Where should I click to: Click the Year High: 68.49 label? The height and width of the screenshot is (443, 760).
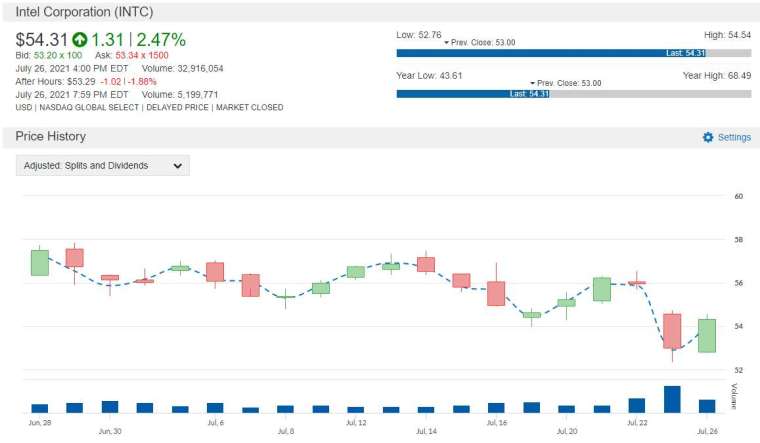point(717,76)
